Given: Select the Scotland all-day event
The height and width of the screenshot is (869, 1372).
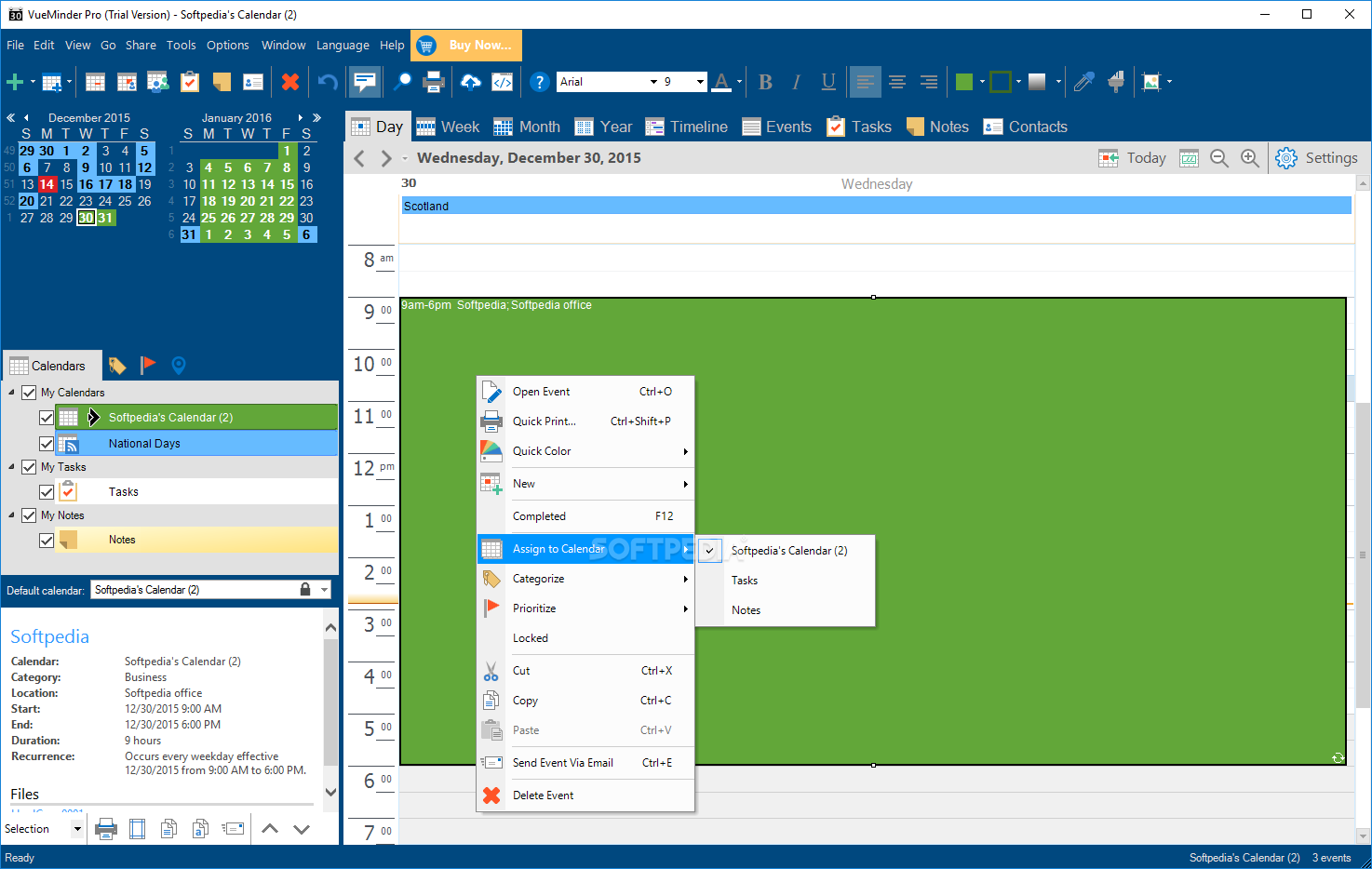Looking at the screenshot, I should (876, 207).
